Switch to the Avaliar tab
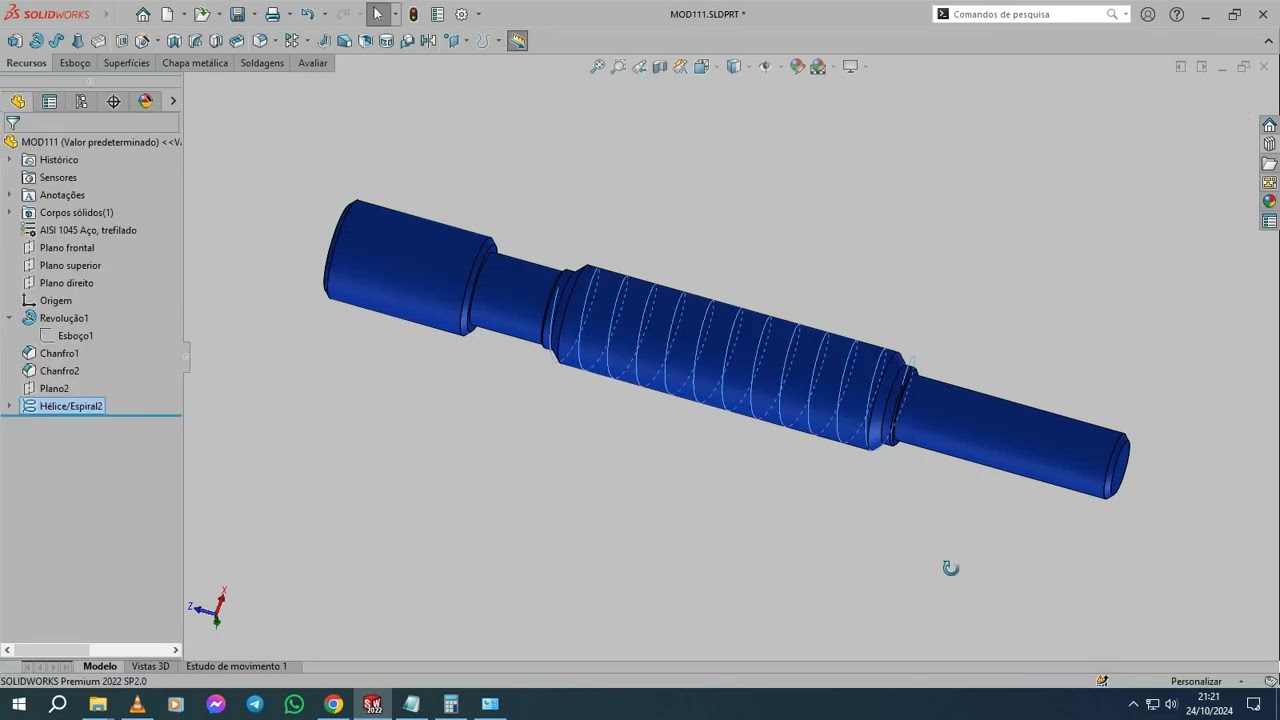 pos(313,63)
